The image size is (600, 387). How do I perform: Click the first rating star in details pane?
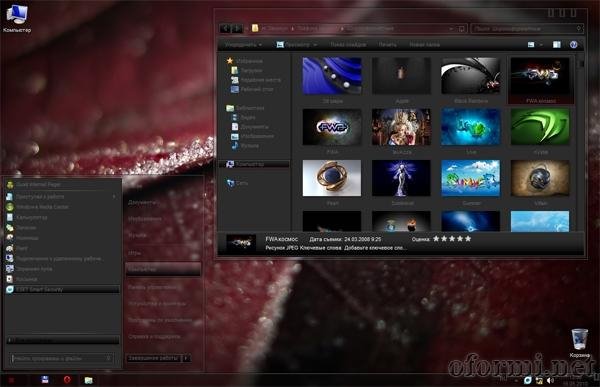point(436,239)
